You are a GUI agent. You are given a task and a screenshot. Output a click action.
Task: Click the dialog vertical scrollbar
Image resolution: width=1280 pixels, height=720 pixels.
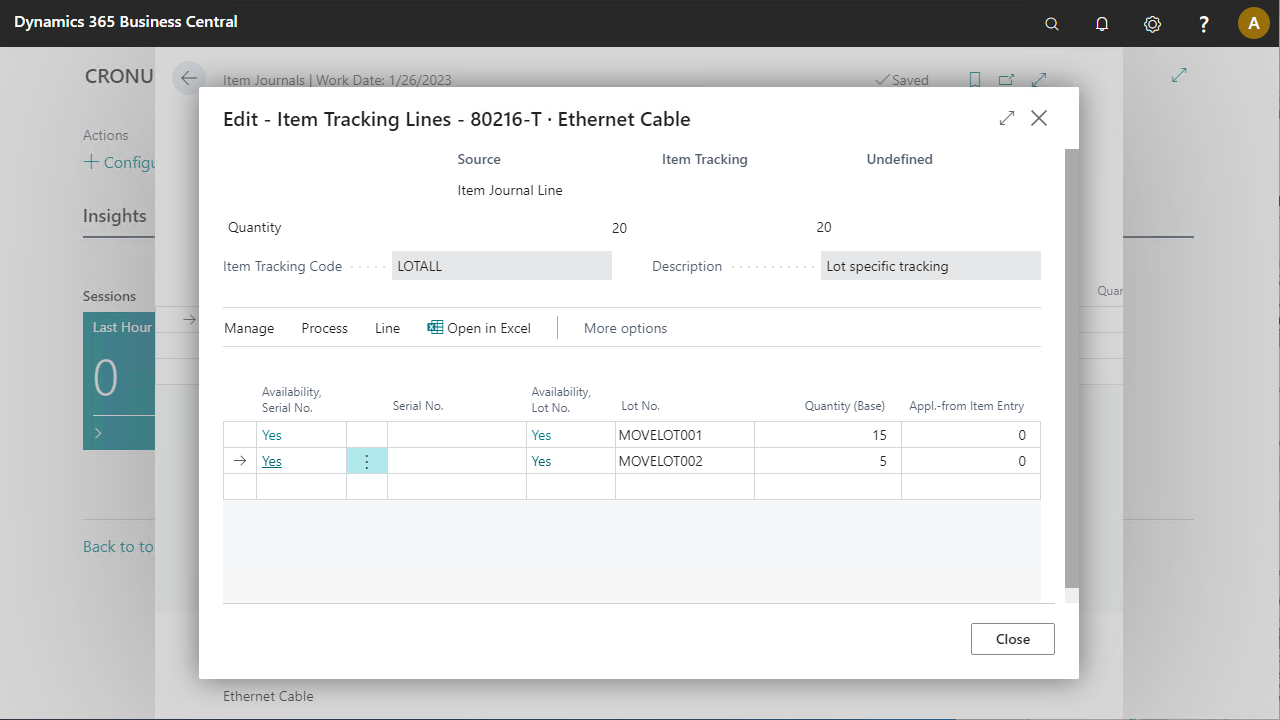point(1072,368)
